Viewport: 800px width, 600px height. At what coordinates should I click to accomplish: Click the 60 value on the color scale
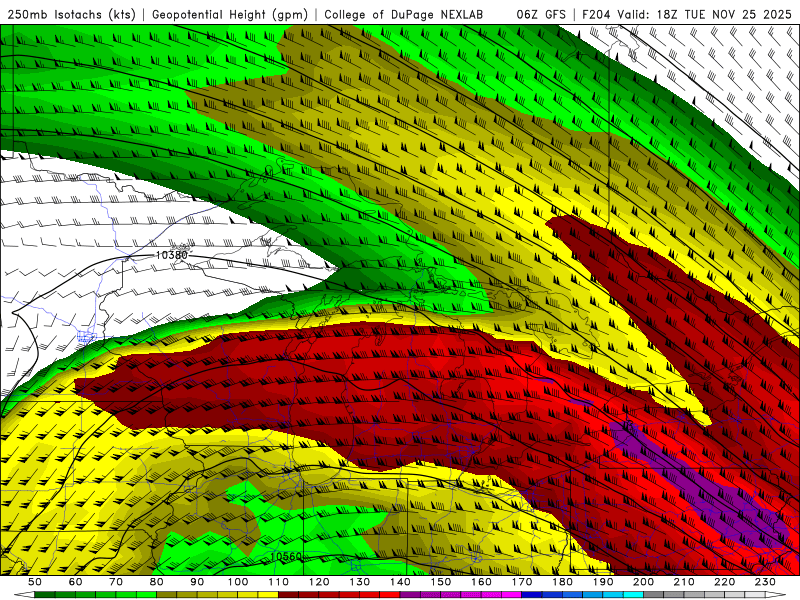(75, 582)
